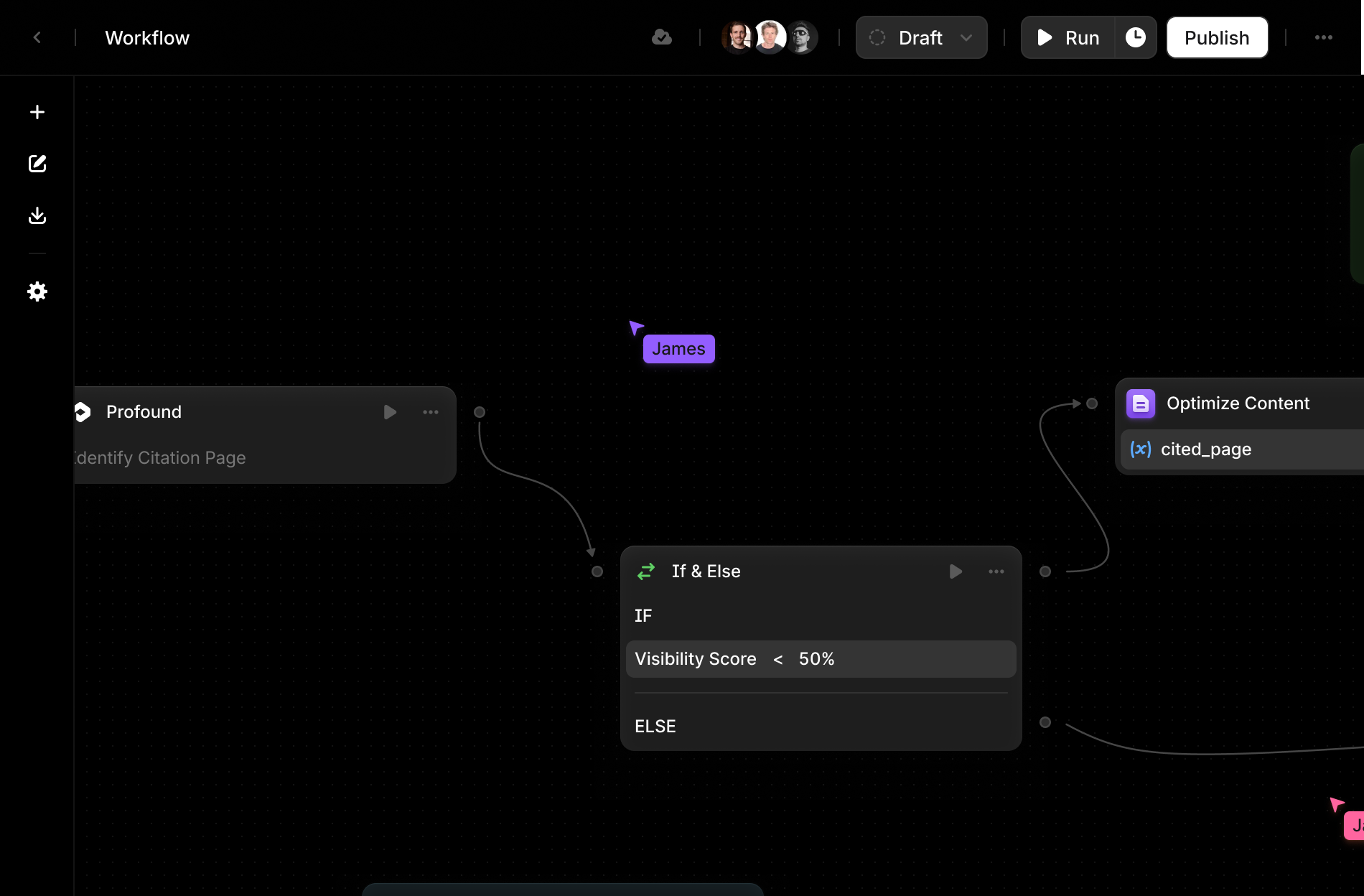Click the Profound logo on the citation node
The height and width of the screenshot is (896, 1364).
(x=82, y=411)
